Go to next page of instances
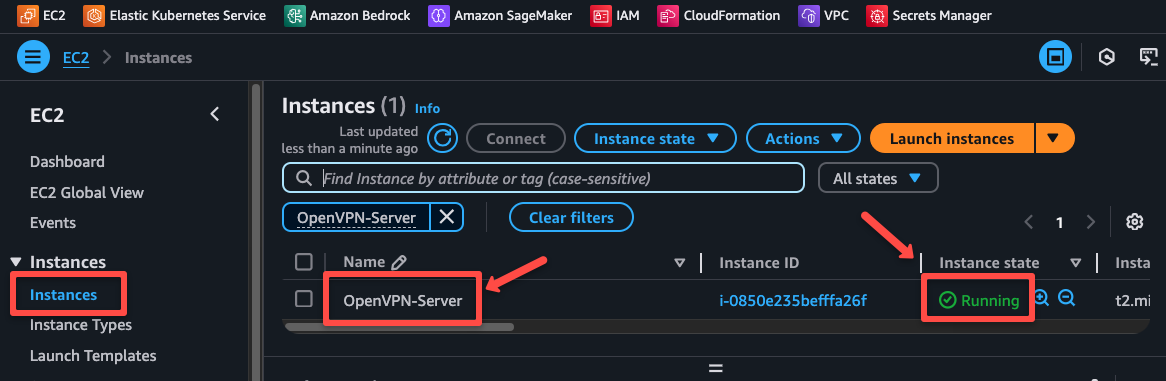 (1091, 222)
